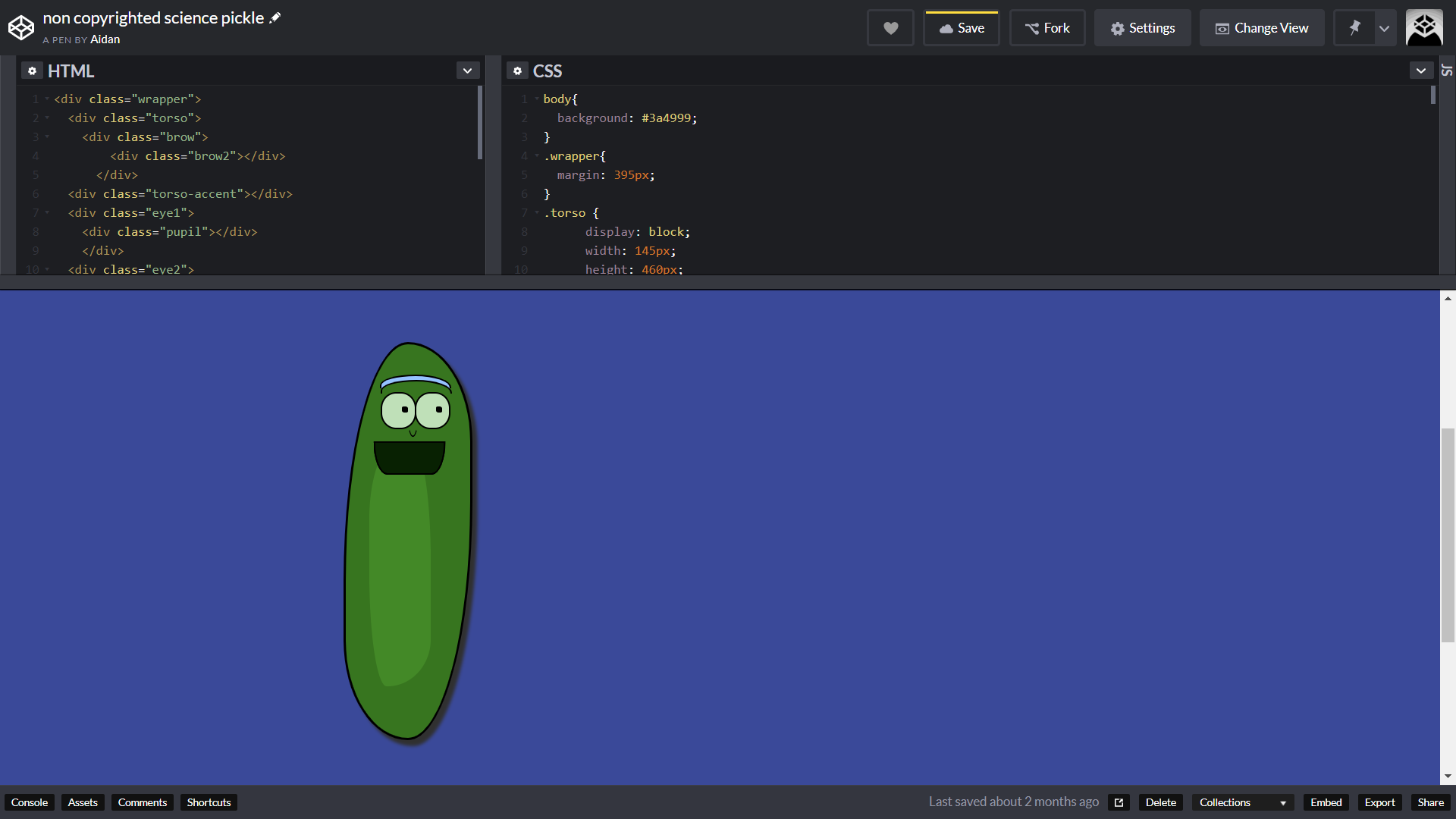Click the heart/like icon
The image size is (1456, 819).
point(890,27)
